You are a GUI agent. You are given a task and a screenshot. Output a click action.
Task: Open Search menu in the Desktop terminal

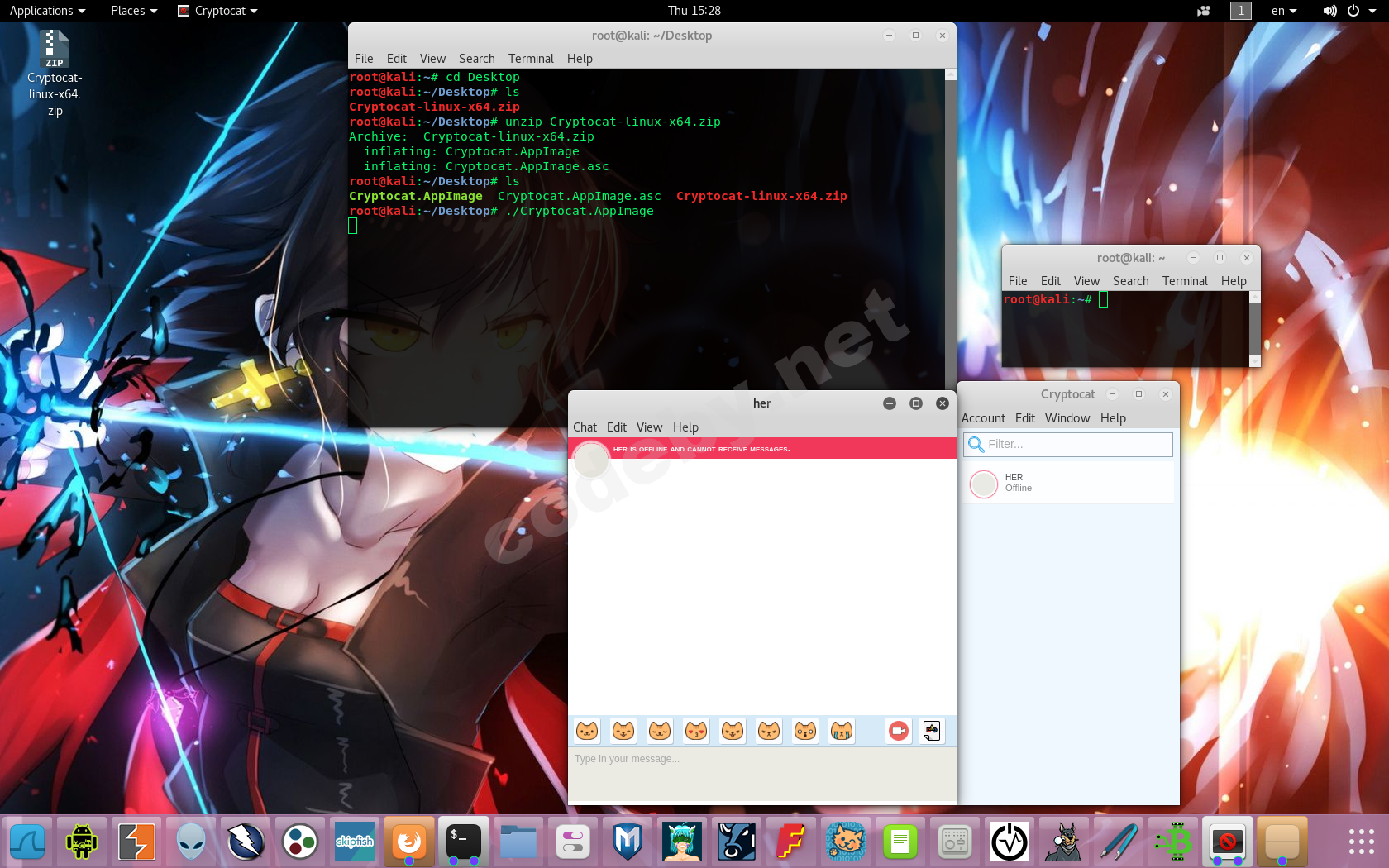(477, 59)
